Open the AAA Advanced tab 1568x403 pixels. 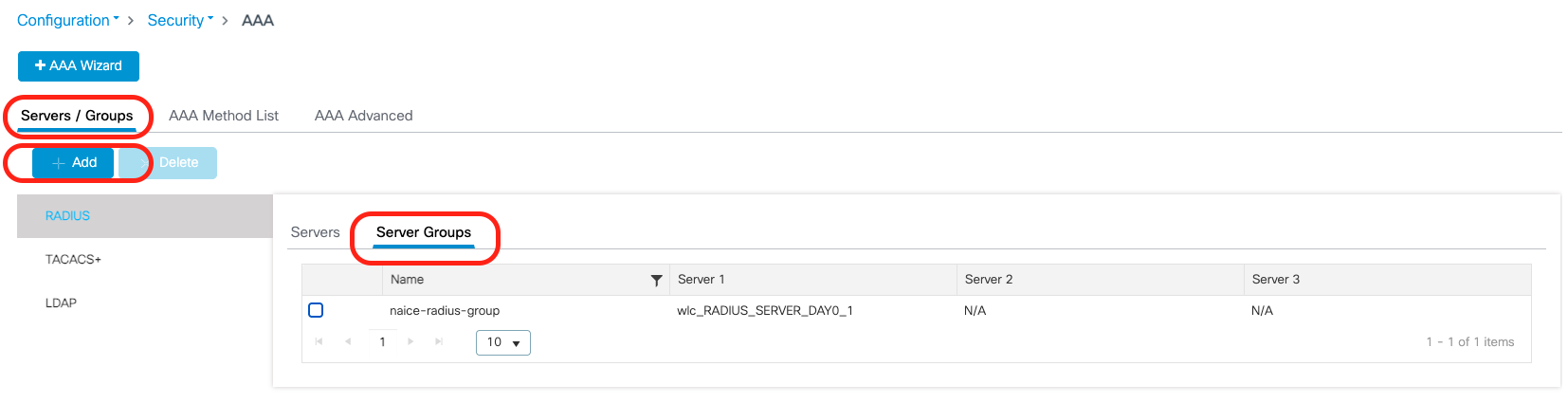(363, 116)
